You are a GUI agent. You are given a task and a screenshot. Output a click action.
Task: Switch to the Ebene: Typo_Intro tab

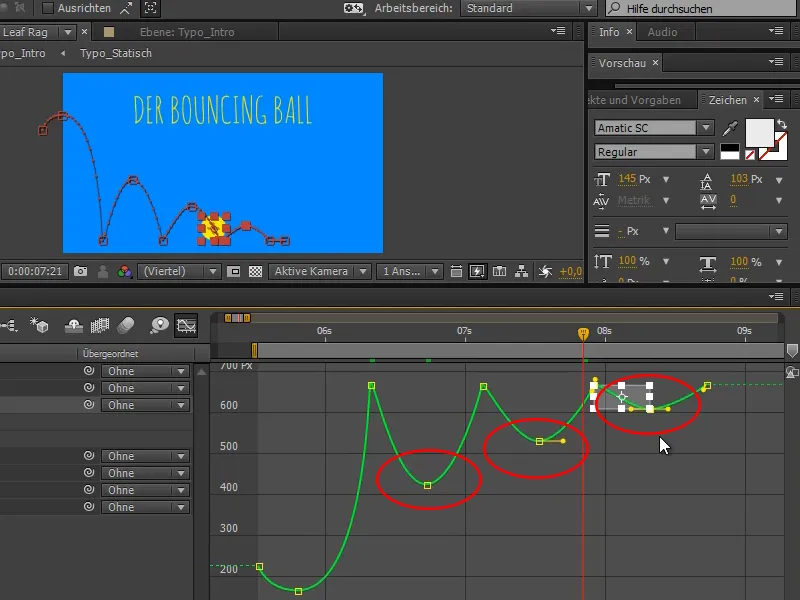187,32
